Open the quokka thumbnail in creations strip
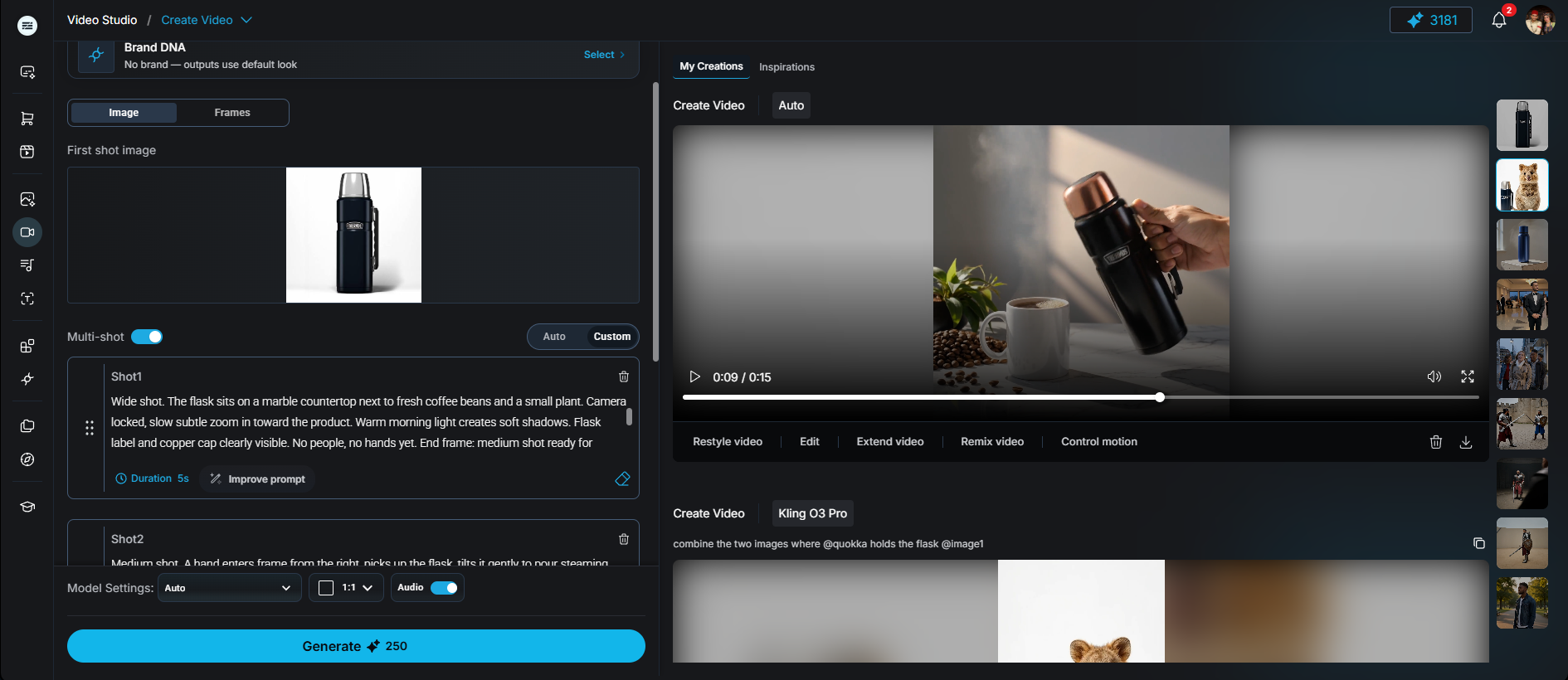The width and height of the screenshot is (1568, 680). [x=1522, y=185]
